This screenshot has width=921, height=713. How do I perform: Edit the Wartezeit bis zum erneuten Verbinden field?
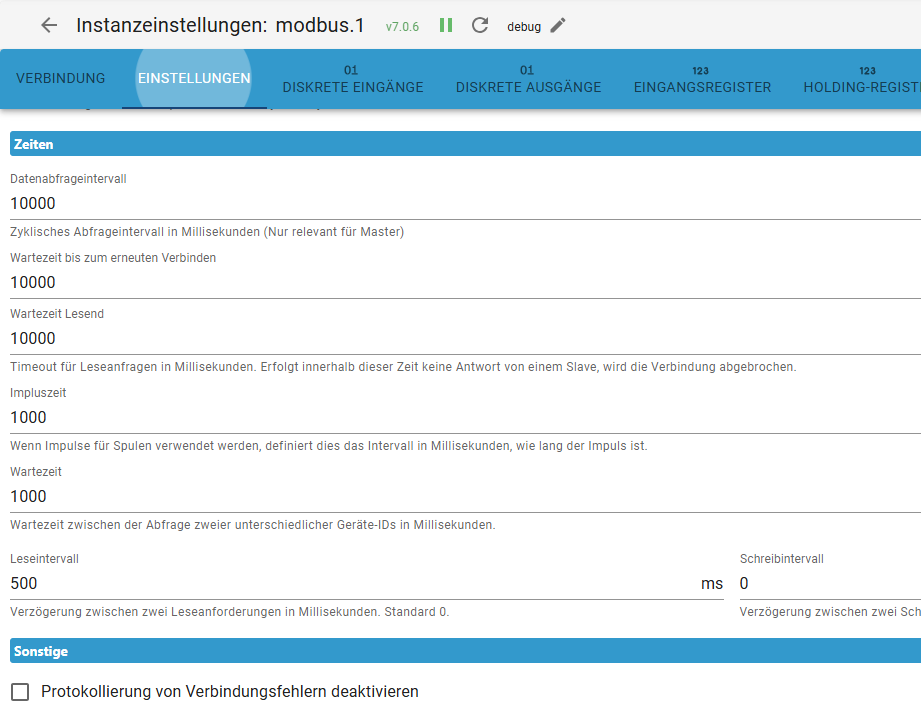click(x=465, y=282)
